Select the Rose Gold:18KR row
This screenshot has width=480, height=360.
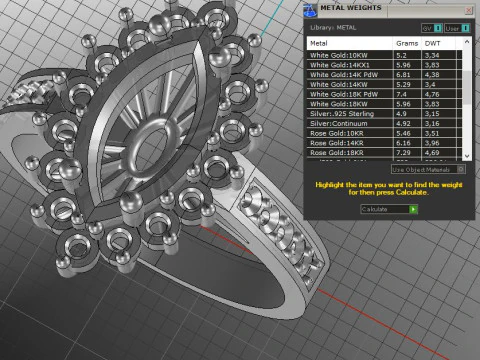point(384,153)
